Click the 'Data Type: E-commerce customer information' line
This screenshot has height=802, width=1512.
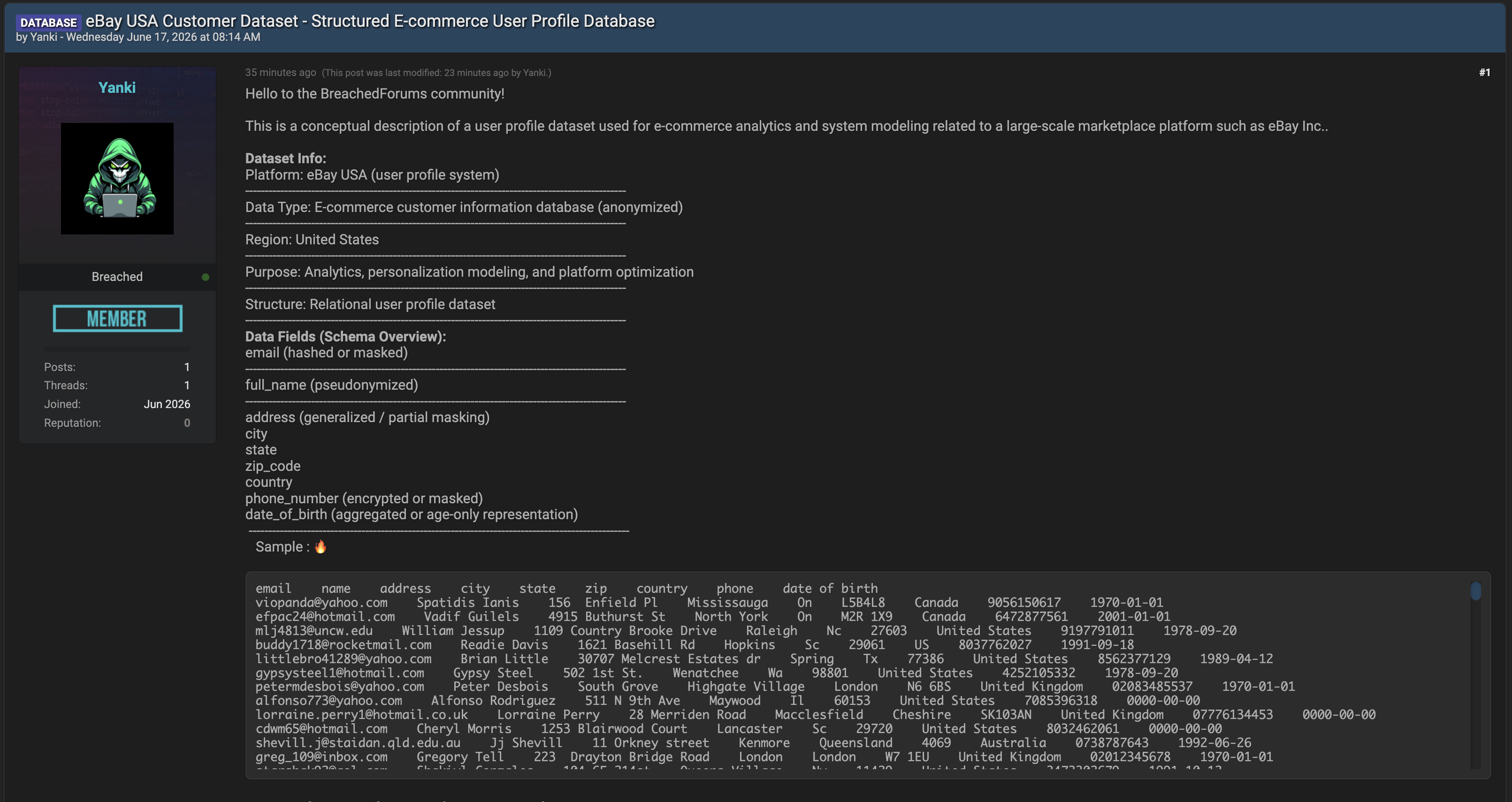click(464, 207)
